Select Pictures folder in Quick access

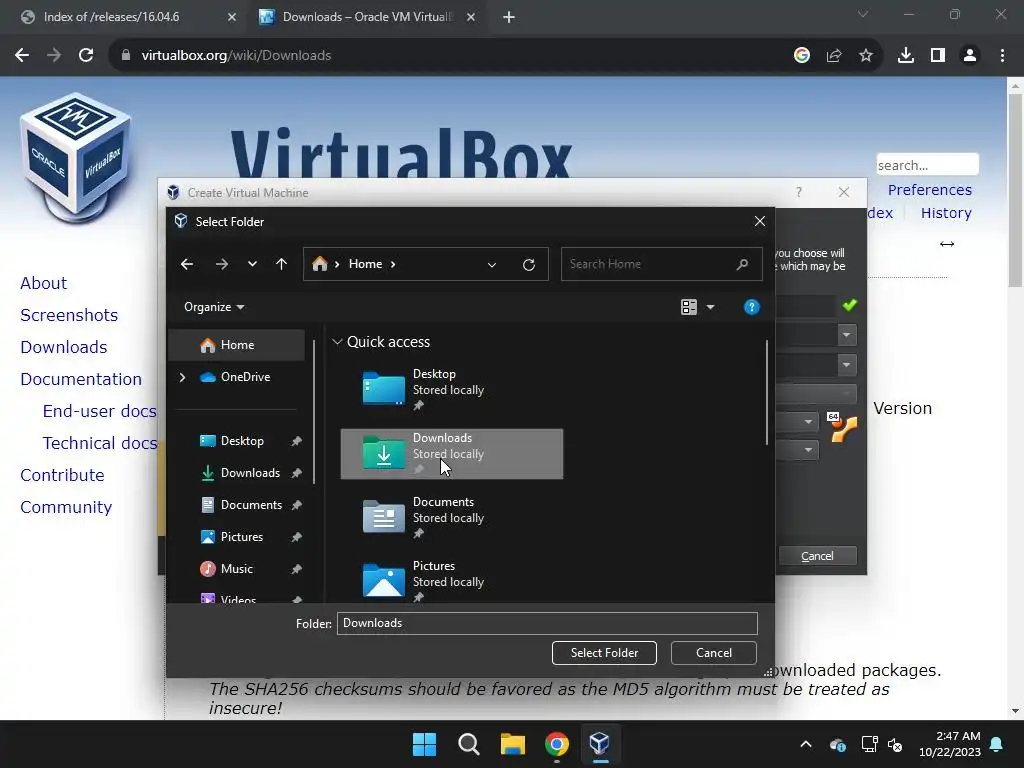[x=451, y=581]
